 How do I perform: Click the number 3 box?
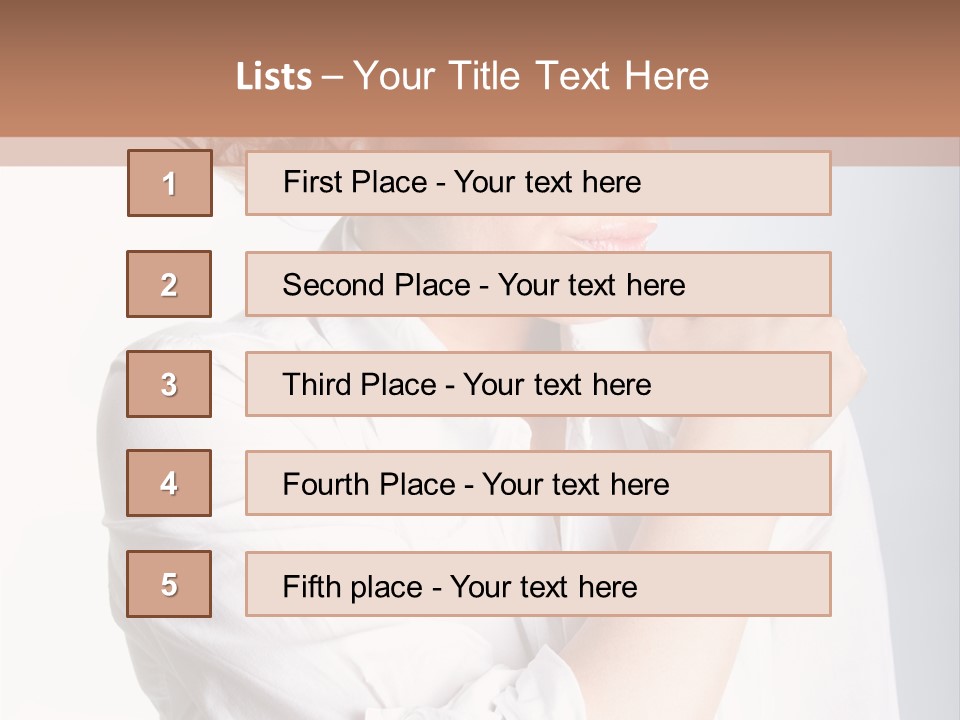[169, 384]
